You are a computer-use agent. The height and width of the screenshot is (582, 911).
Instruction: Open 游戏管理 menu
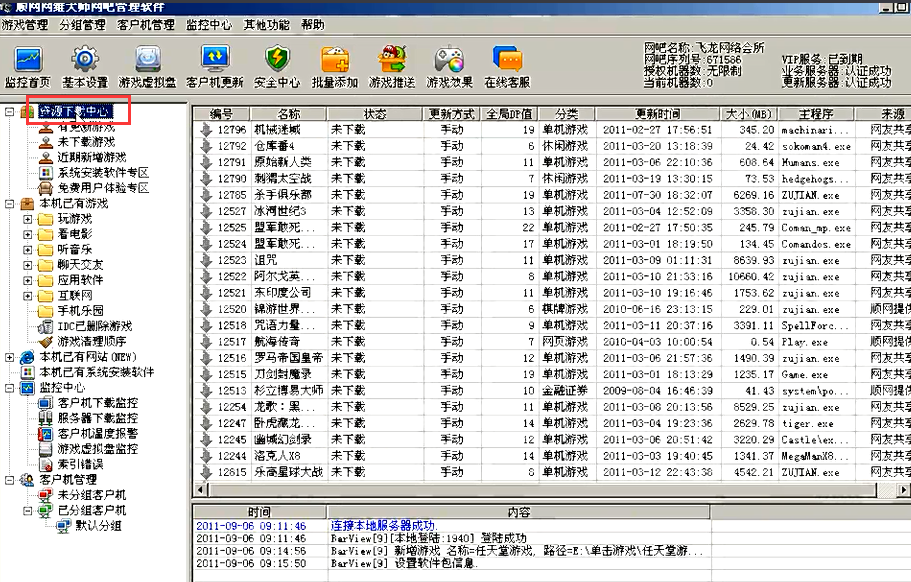pos(25,25)
